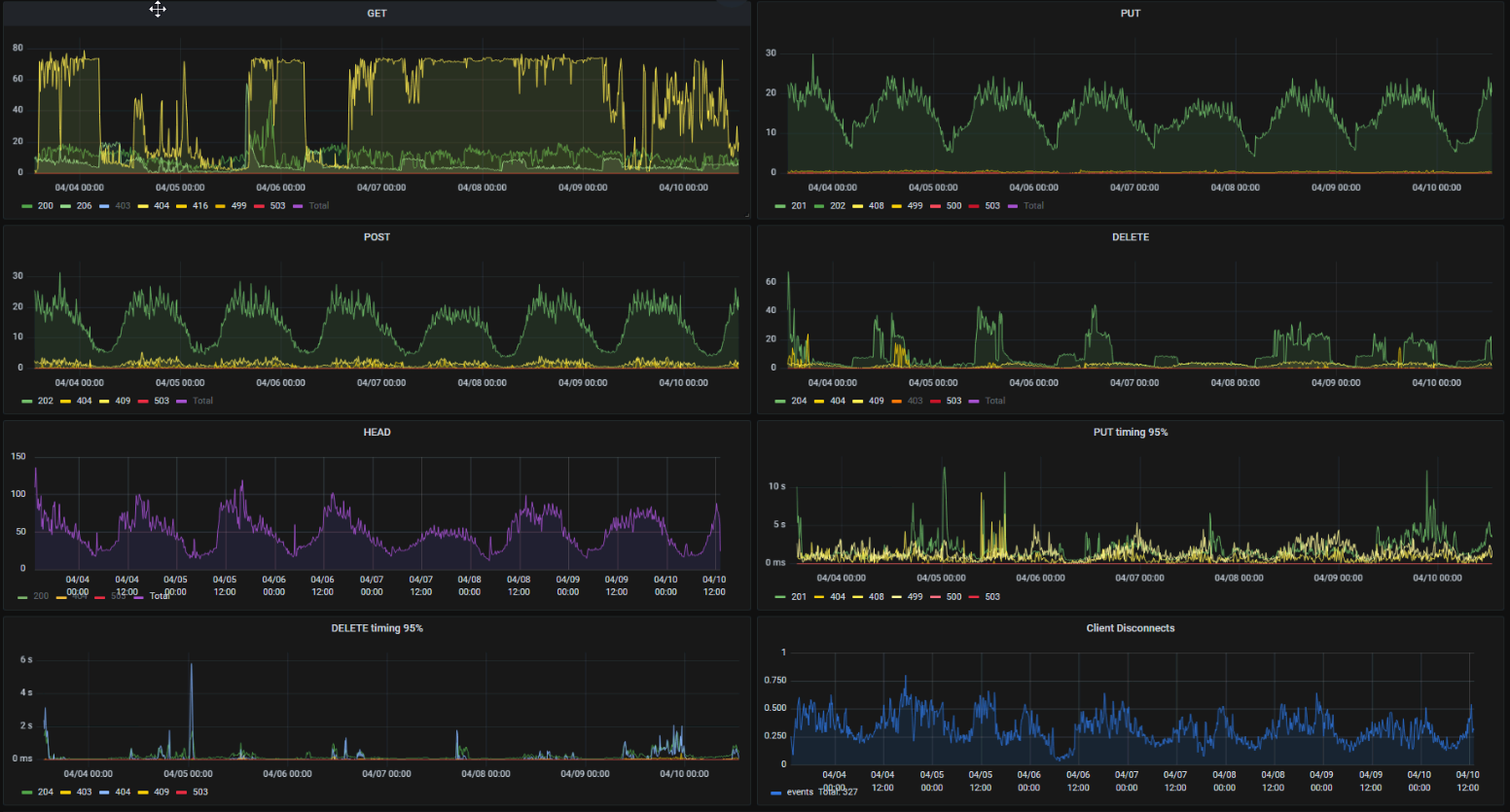Click the DELETE timing 95% panel title
This screenshot has width=1510, height=812.
pos(377,628)
